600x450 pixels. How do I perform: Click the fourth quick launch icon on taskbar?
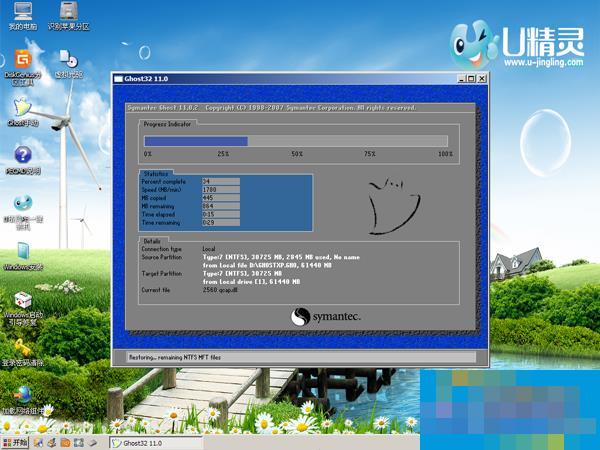(x=79, y=443)
